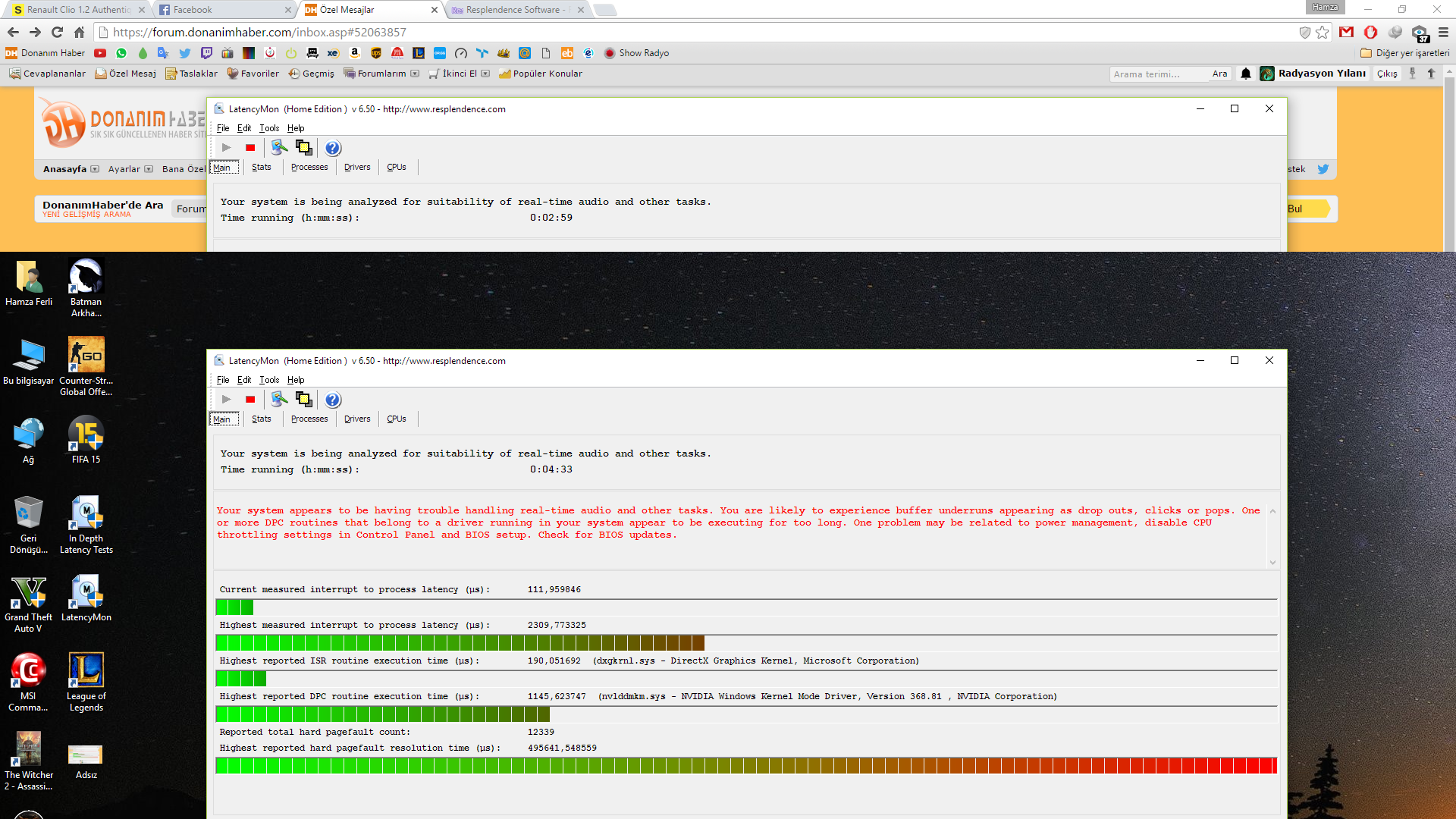Open Popüler Konular link
This screenshot has height=819, width=1456.
tap(541, 74)
